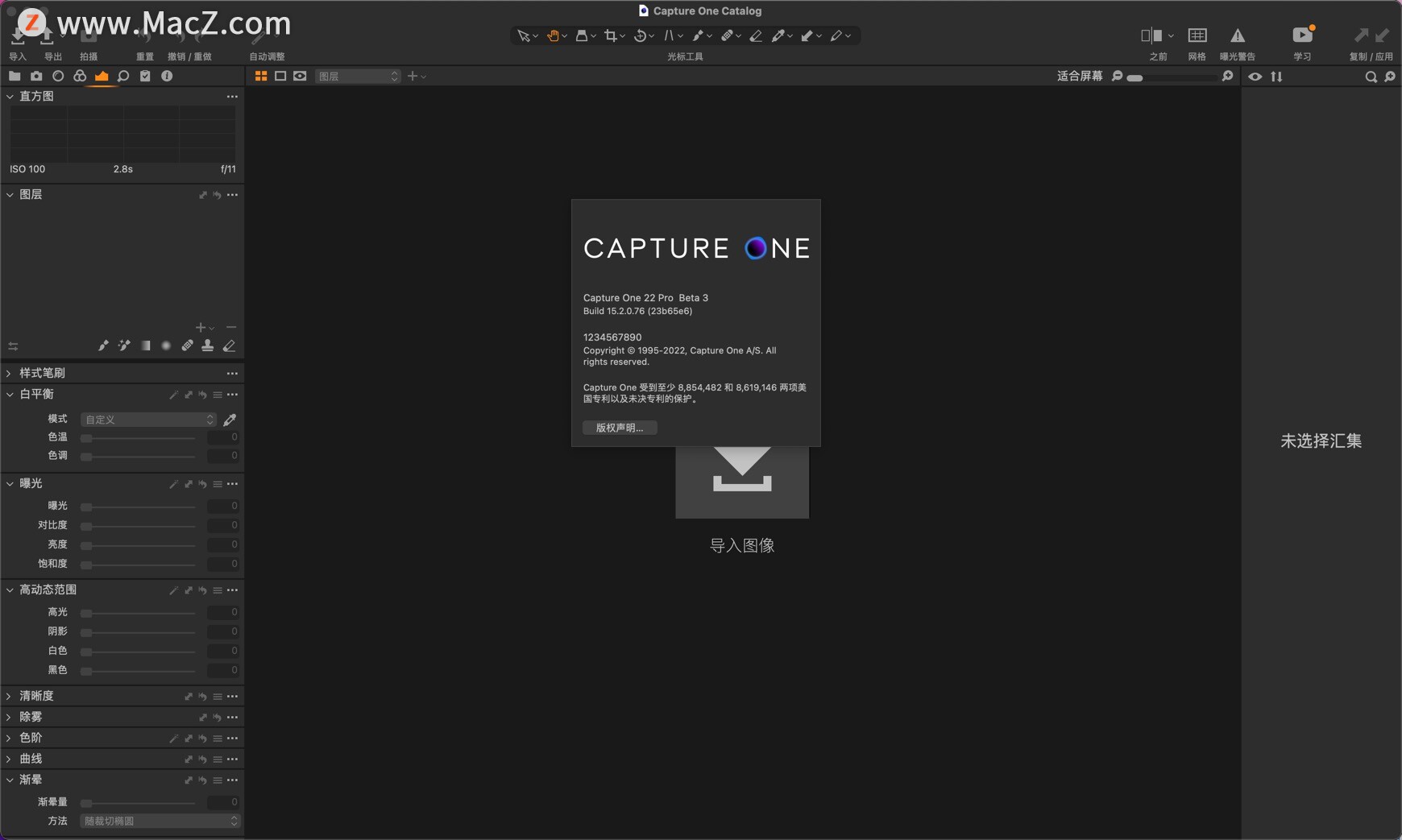
Task: Collapse the Layers (图层) panel
Action: (x=10, y=194)
